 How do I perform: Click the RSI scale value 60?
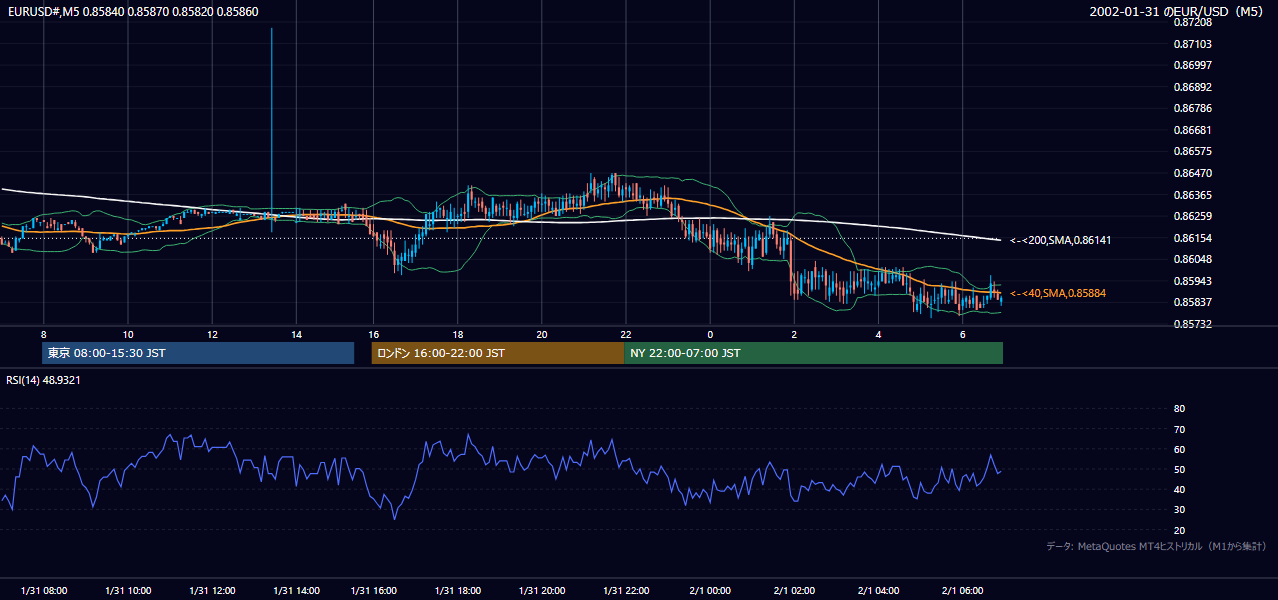click(x=1179, y=449)
